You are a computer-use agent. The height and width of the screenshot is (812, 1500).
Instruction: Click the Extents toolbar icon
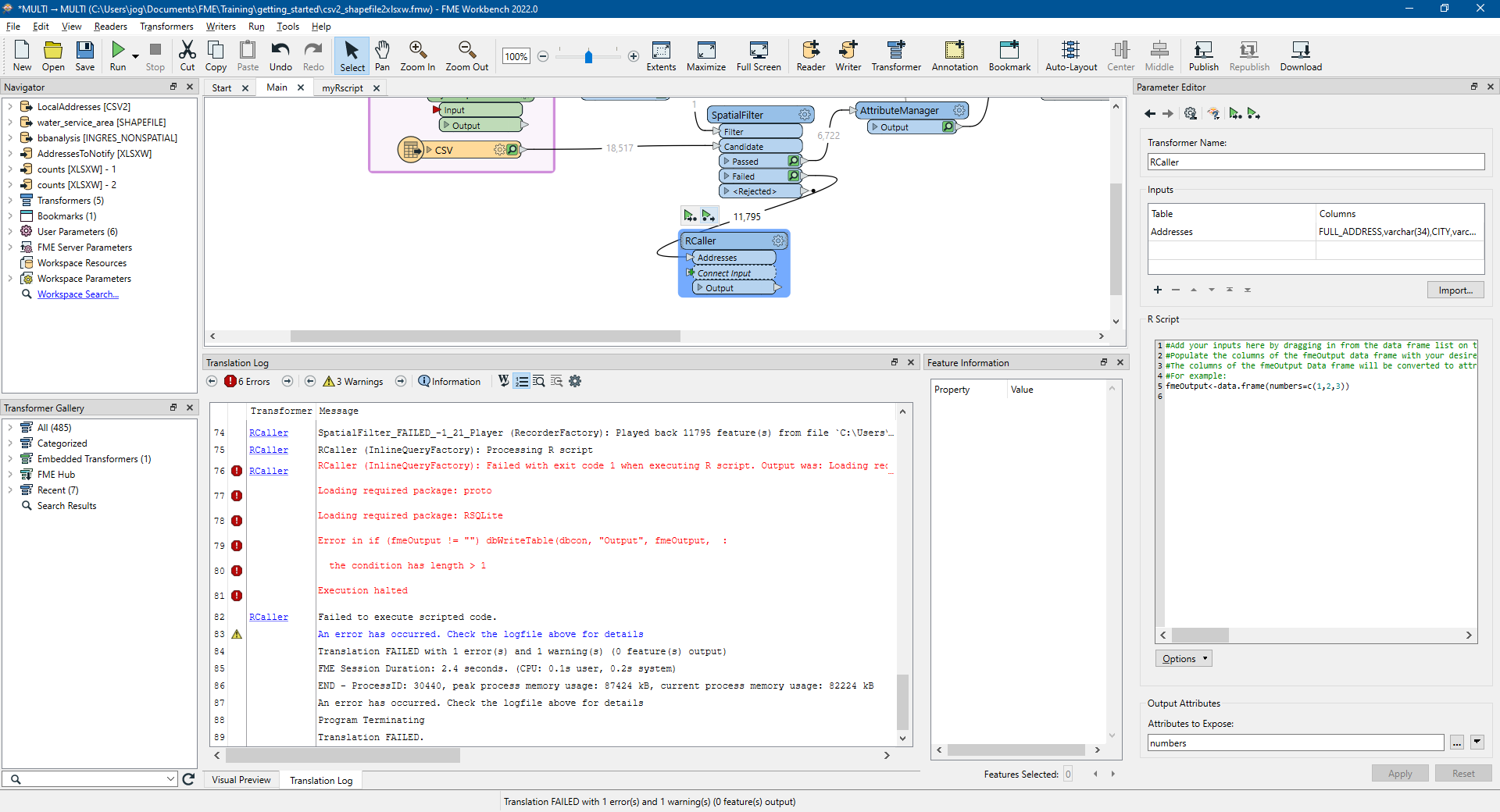661,56
